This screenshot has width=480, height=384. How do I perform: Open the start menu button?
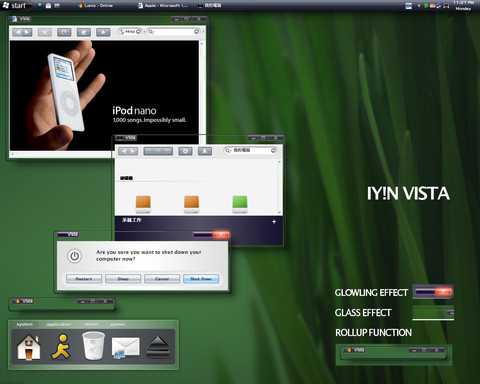coord(15,5)
